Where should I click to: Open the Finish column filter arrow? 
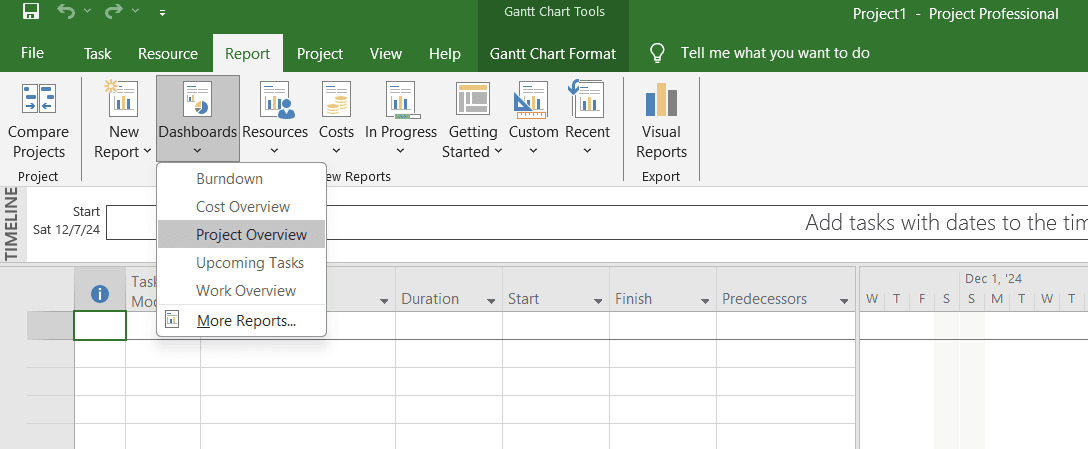(x=705, y=301)
